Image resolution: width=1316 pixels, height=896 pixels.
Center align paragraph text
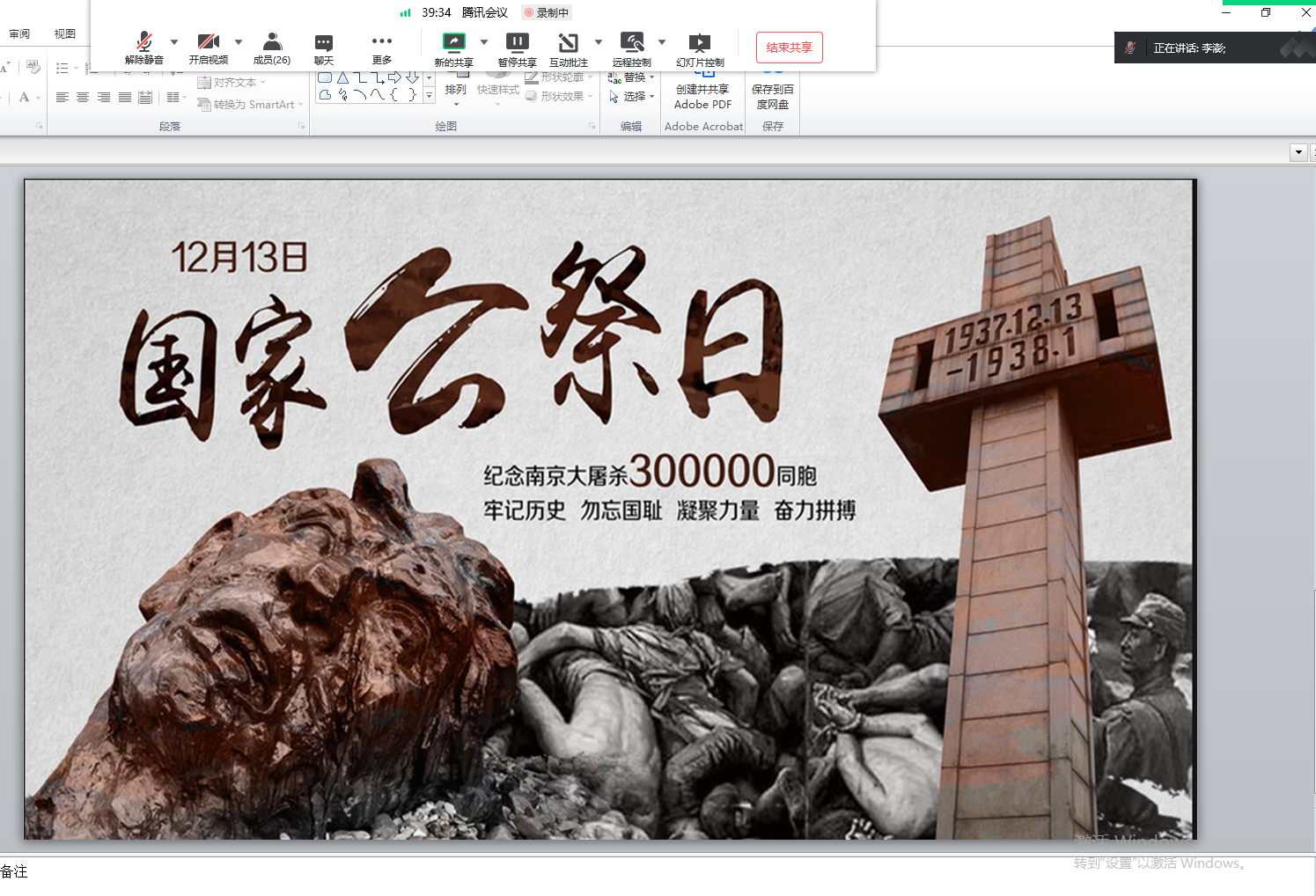[x=83, y=98]
